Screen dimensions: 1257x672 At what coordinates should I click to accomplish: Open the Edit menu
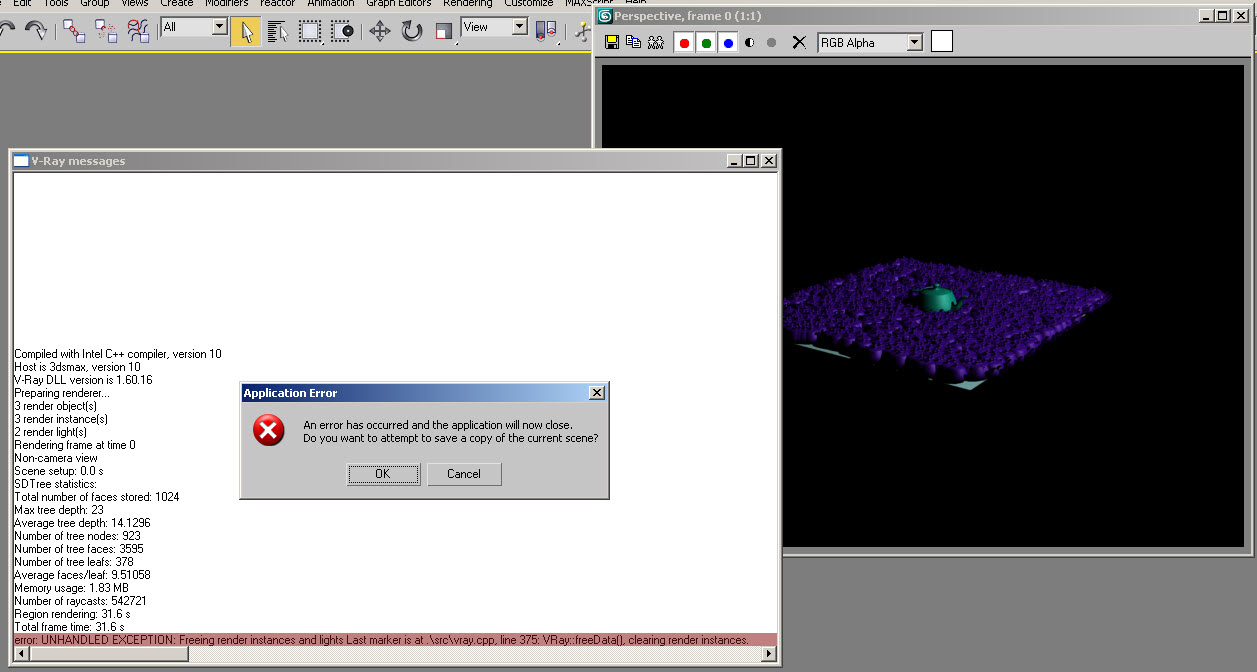[22, 3]
